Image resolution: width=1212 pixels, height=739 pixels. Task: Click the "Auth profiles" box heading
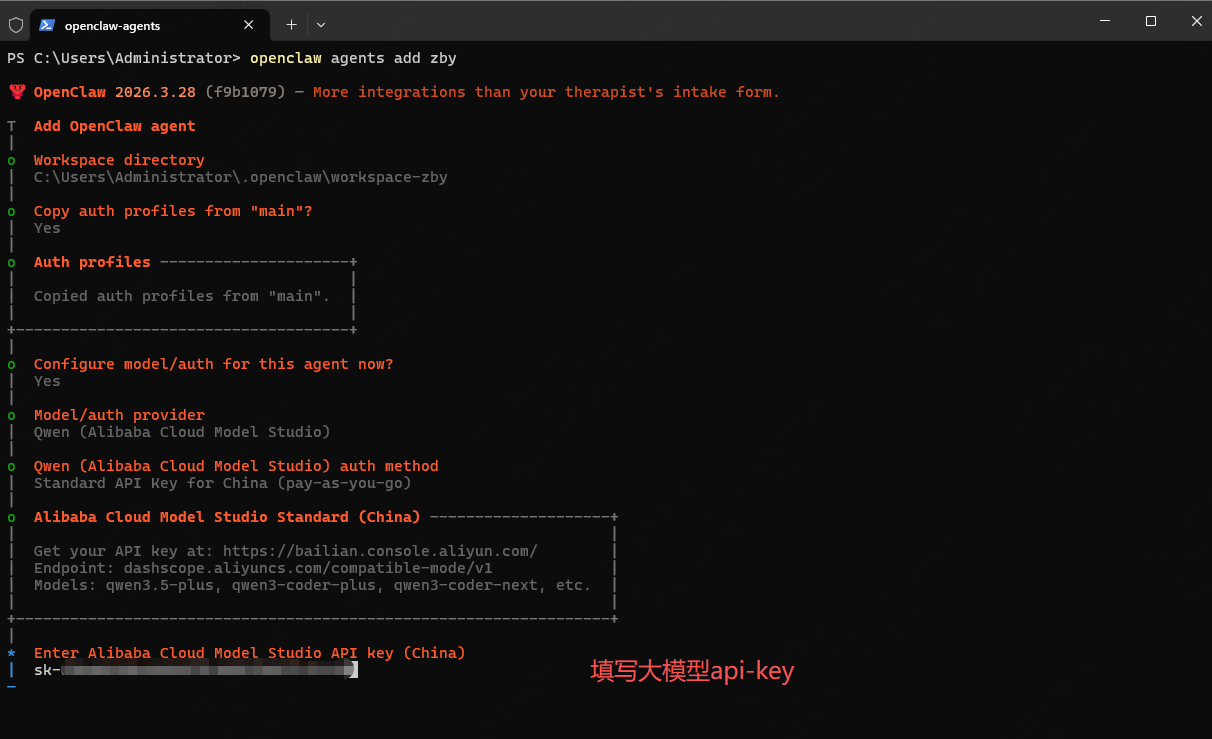click(x=92, y=262)
